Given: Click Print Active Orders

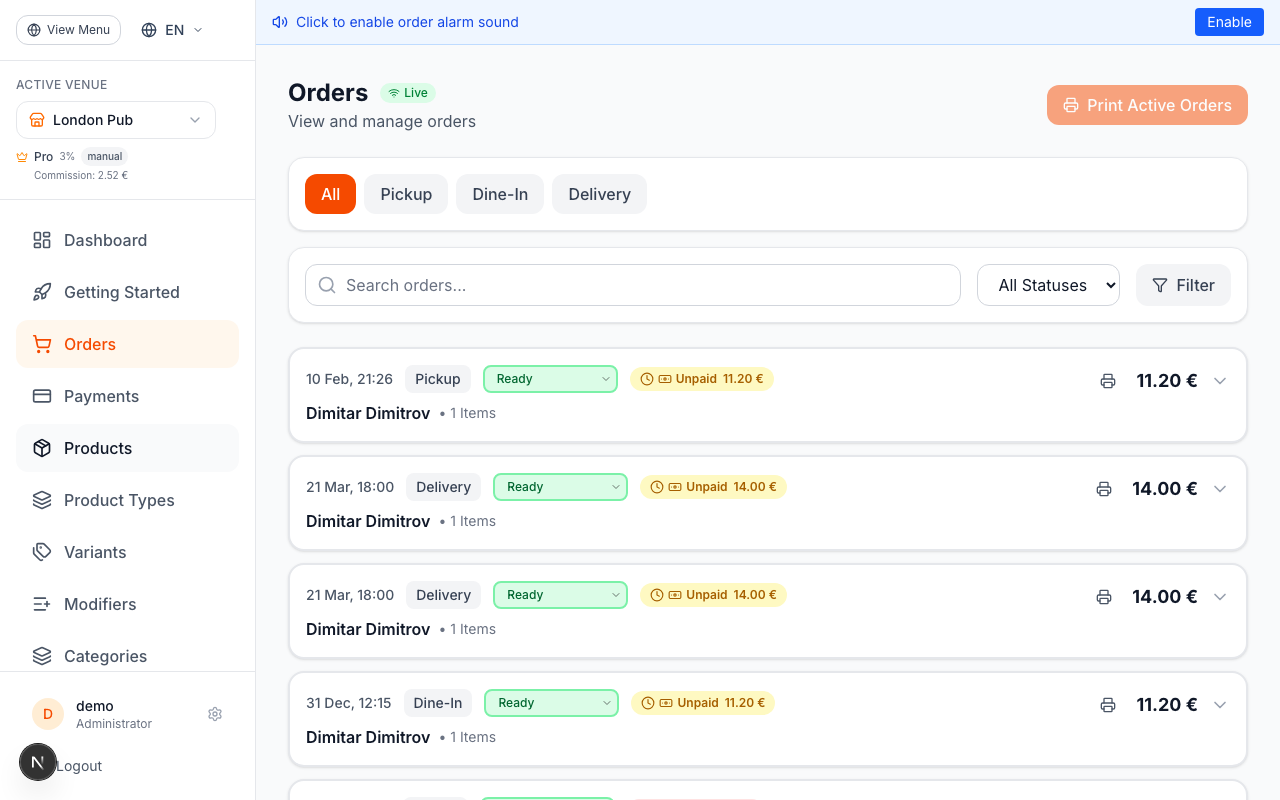Looking at the screenshot, I should tap(1147, 105).
